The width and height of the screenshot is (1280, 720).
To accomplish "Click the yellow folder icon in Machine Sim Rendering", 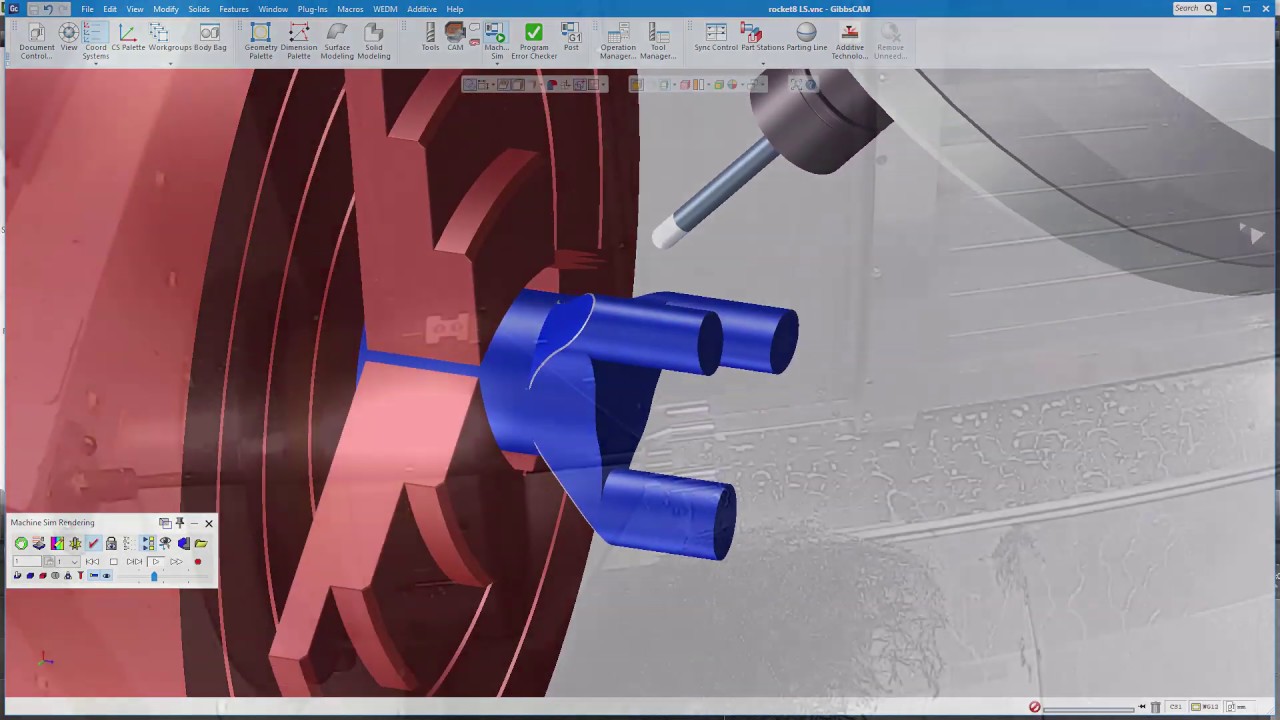I will pyautogui.click(x=201, y=543).
